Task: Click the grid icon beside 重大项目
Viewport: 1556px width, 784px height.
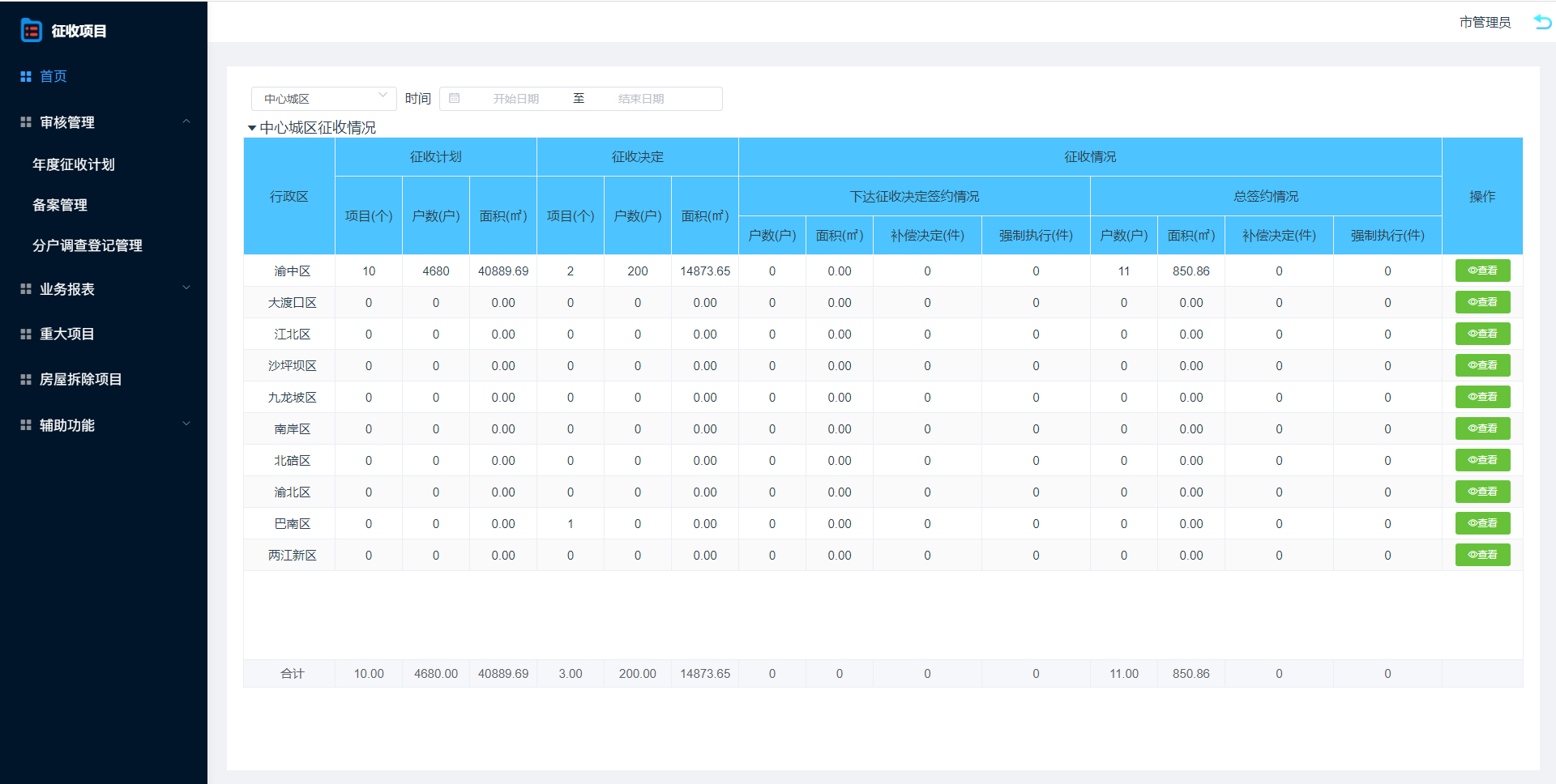Action: coord(26,334)
